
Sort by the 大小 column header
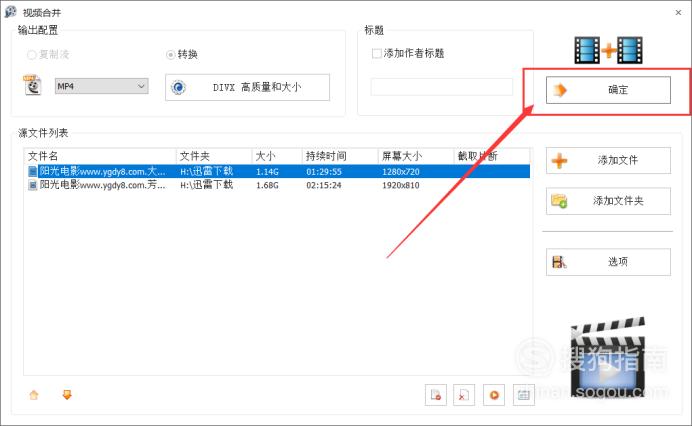277,156
